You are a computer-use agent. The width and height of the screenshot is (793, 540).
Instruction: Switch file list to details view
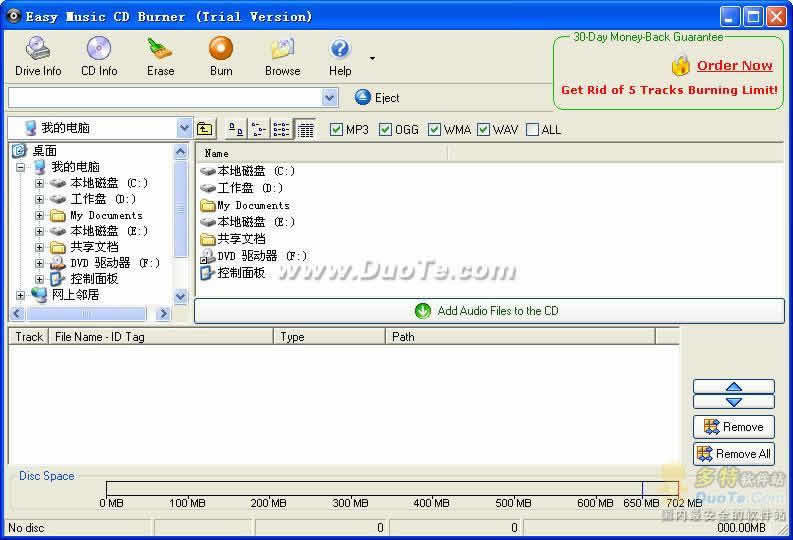[306, 129]
